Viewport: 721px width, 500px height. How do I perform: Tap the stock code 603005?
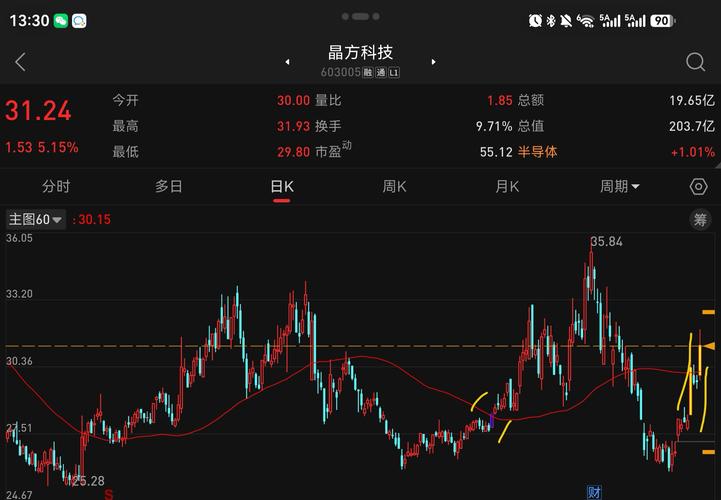tap(340, 72)
